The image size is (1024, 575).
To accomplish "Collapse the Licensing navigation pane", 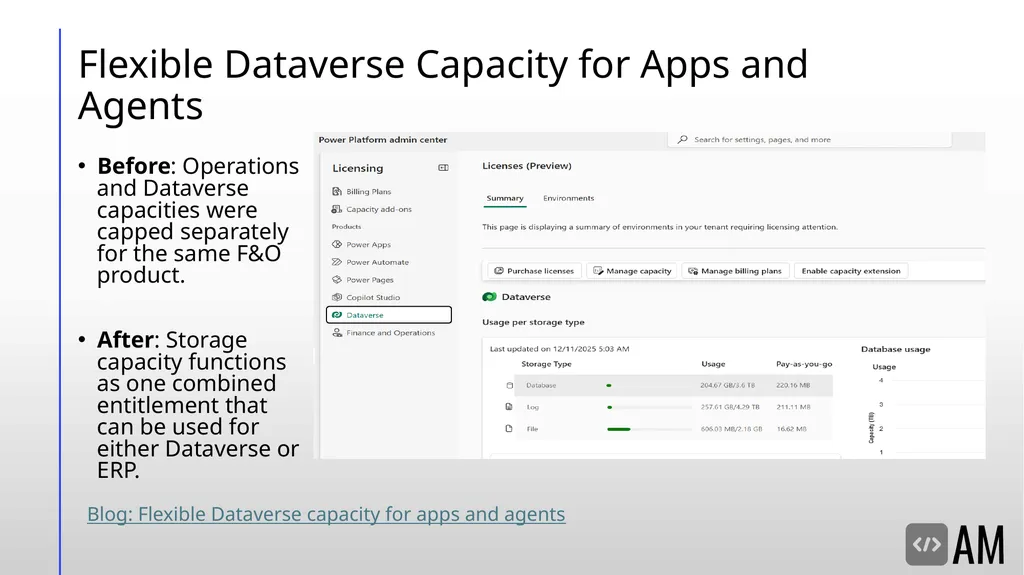I will (443, 168).
